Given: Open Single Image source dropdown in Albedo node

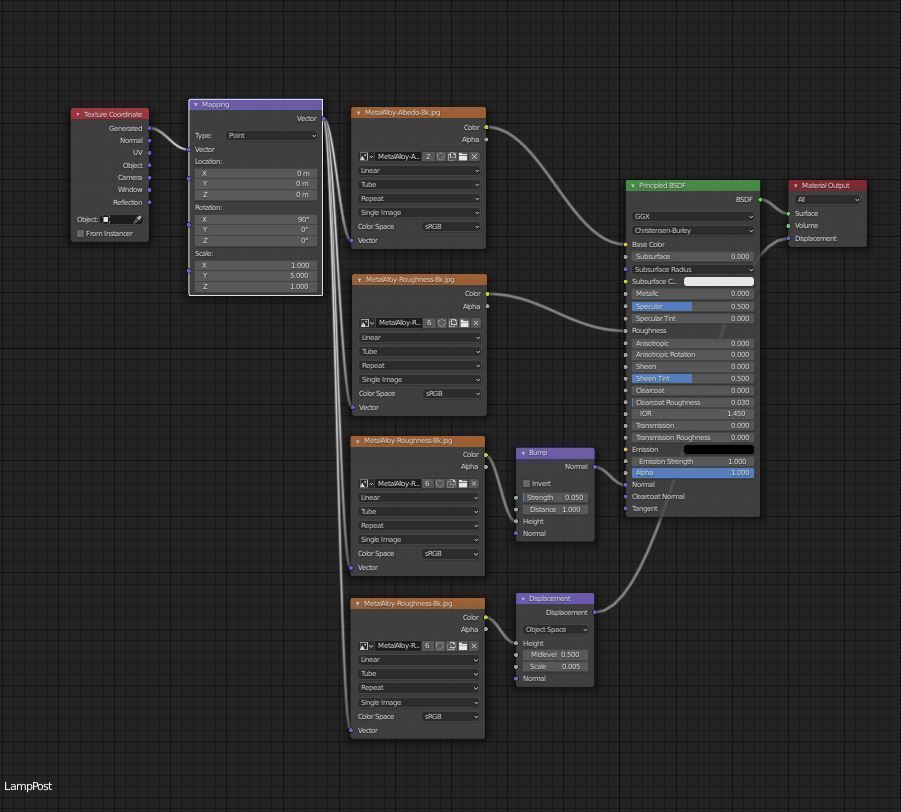Looking at the screenshot, I should [x=419, y=213].
